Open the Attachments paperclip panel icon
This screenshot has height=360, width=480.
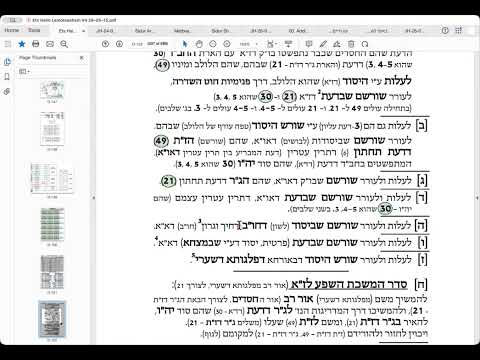(x=7, y=92)
